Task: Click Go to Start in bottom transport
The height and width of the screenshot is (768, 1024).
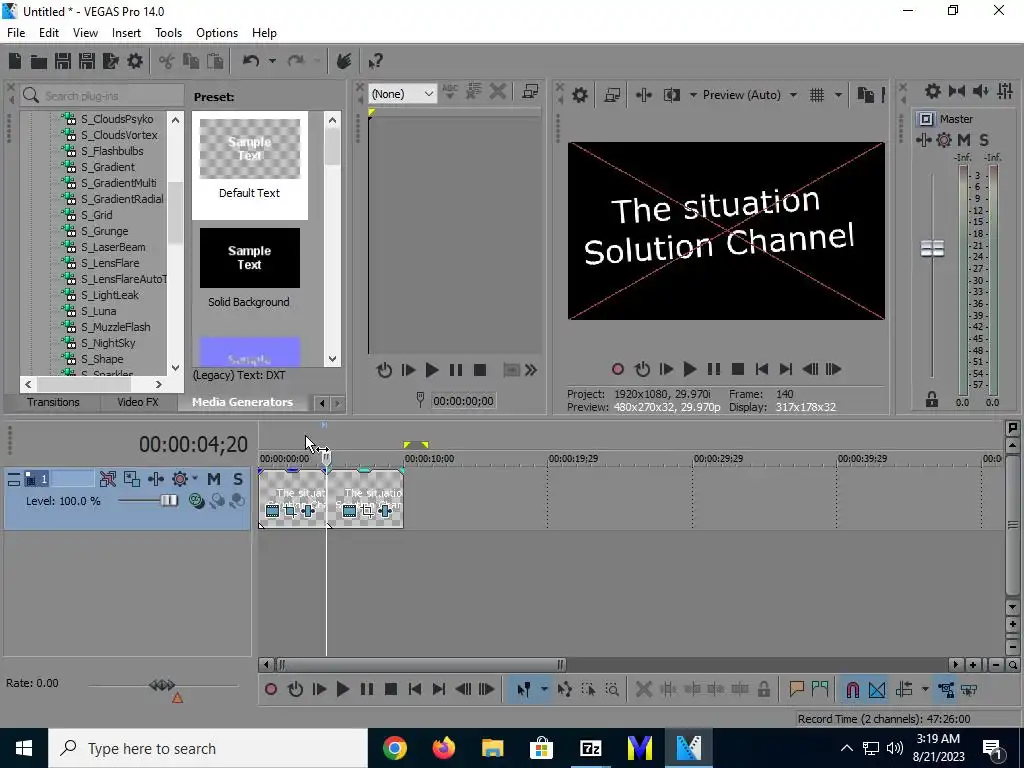Action: pos(415,690)
